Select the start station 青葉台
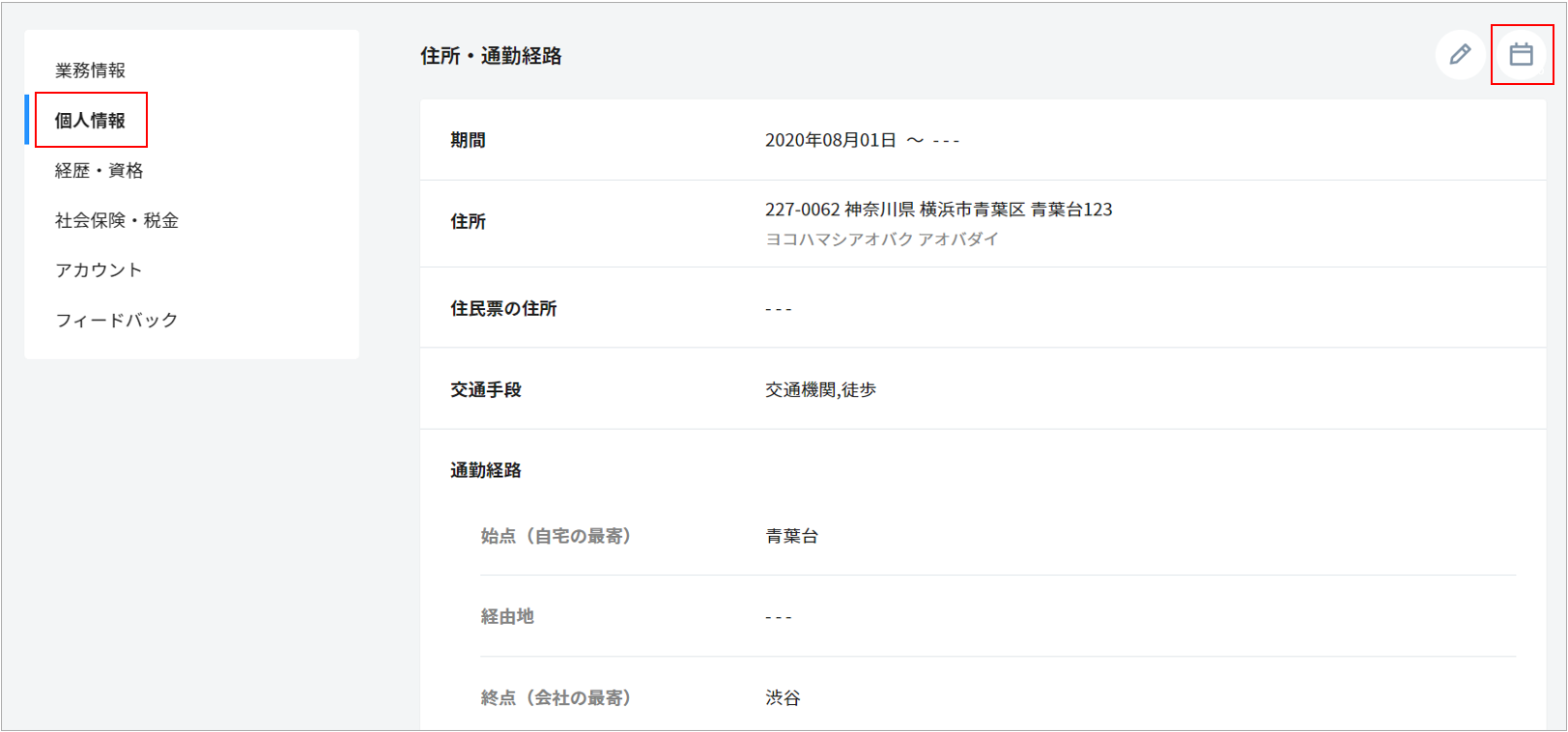Image resolution: width=1568 pixels, height=732 pixels. 791,537
